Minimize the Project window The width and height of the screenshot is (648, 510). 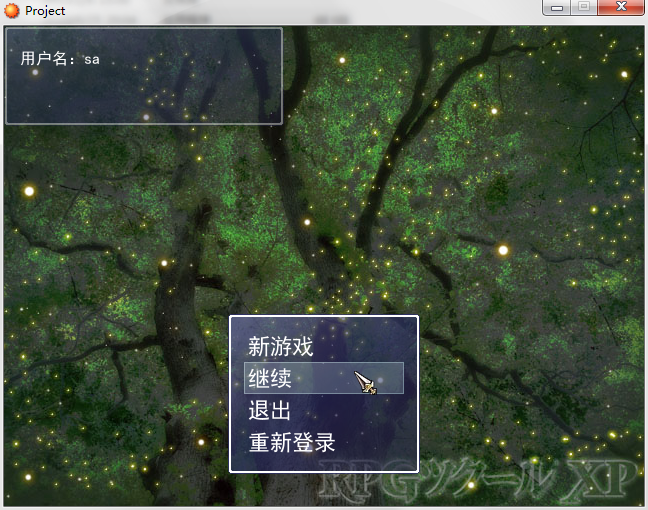[557, 7]
